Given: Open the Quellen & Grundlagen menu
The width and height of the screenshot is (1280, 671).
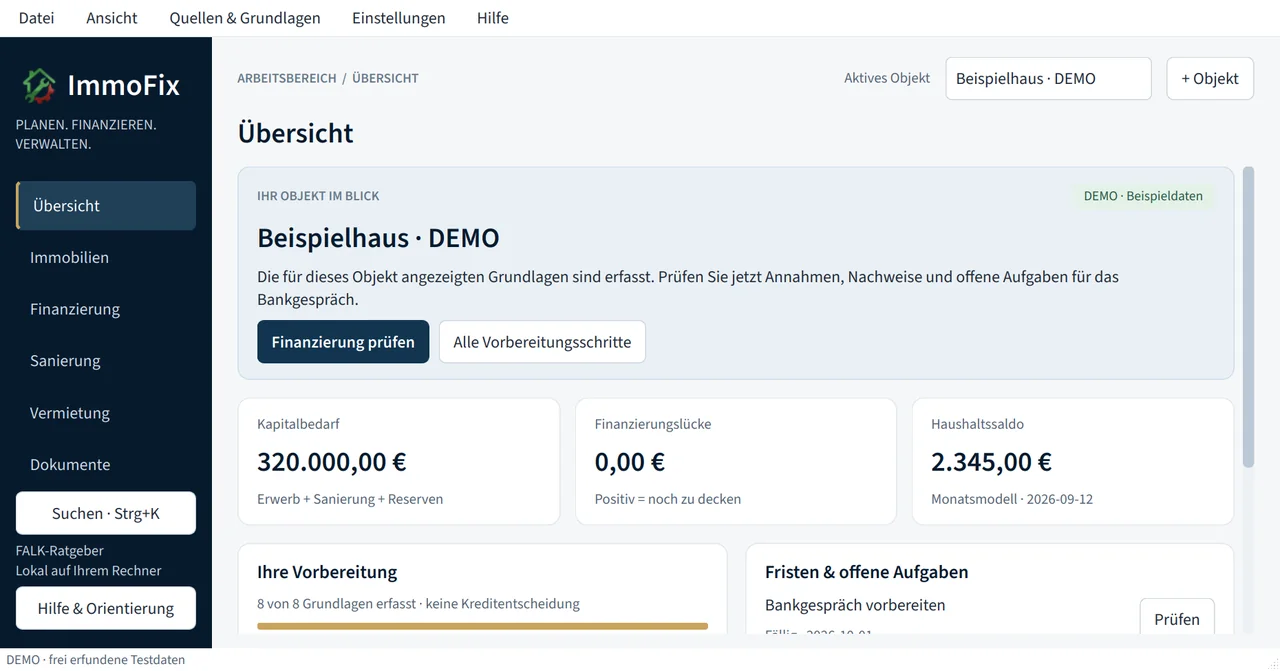Looking at the screenshot, I should [x=245, y=18].
